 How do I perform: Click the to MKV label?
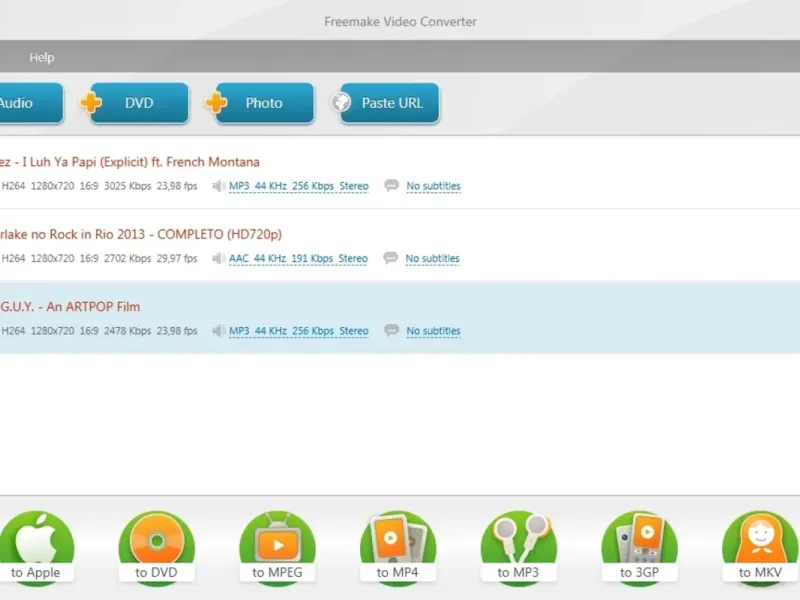point(760,572)
